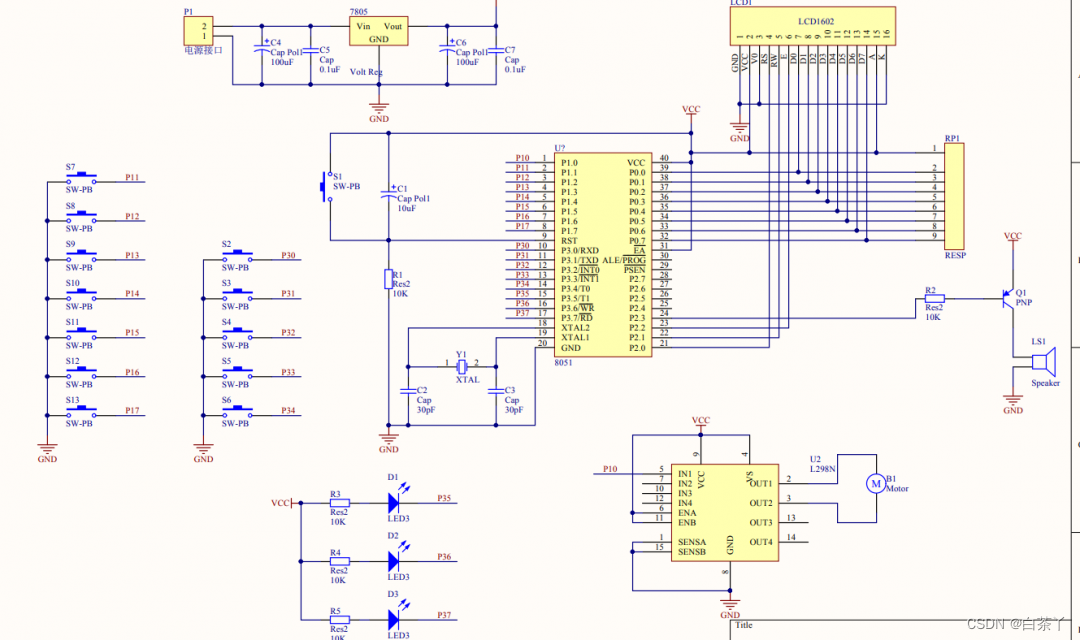The width and height of the screenshot is (1080, 640).
Task: Select the S4 push button switch
Action: [238, 333]
